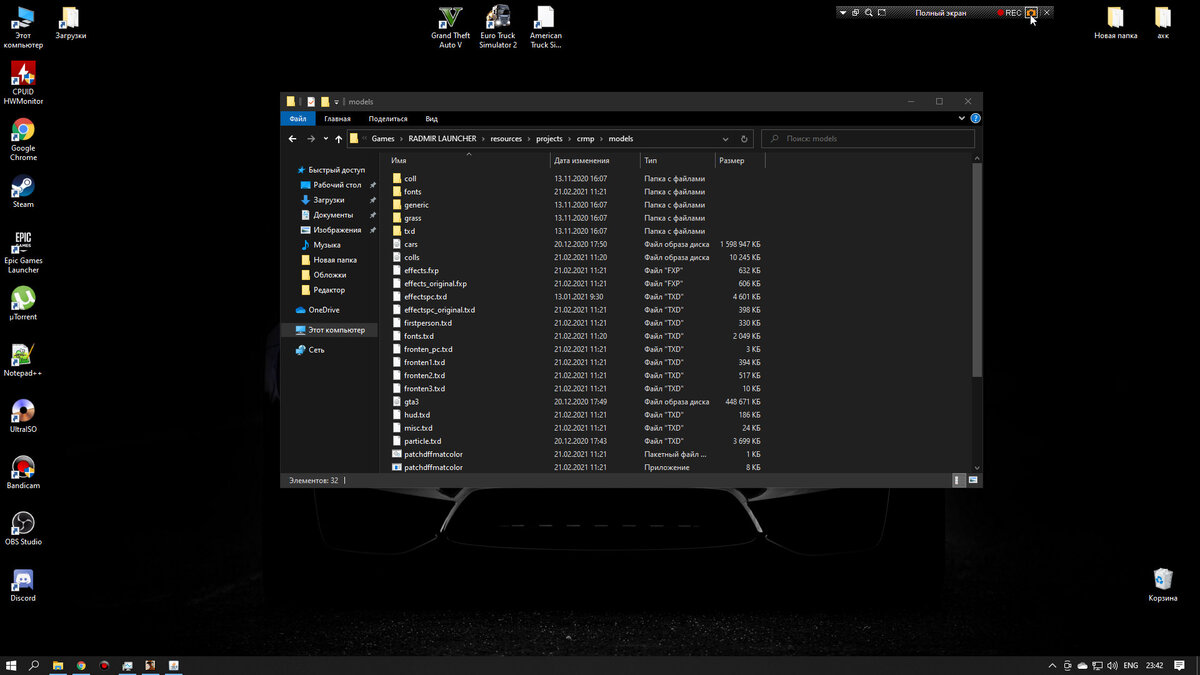
Task: Open Explorer help question mark icon
Action: 975,118
